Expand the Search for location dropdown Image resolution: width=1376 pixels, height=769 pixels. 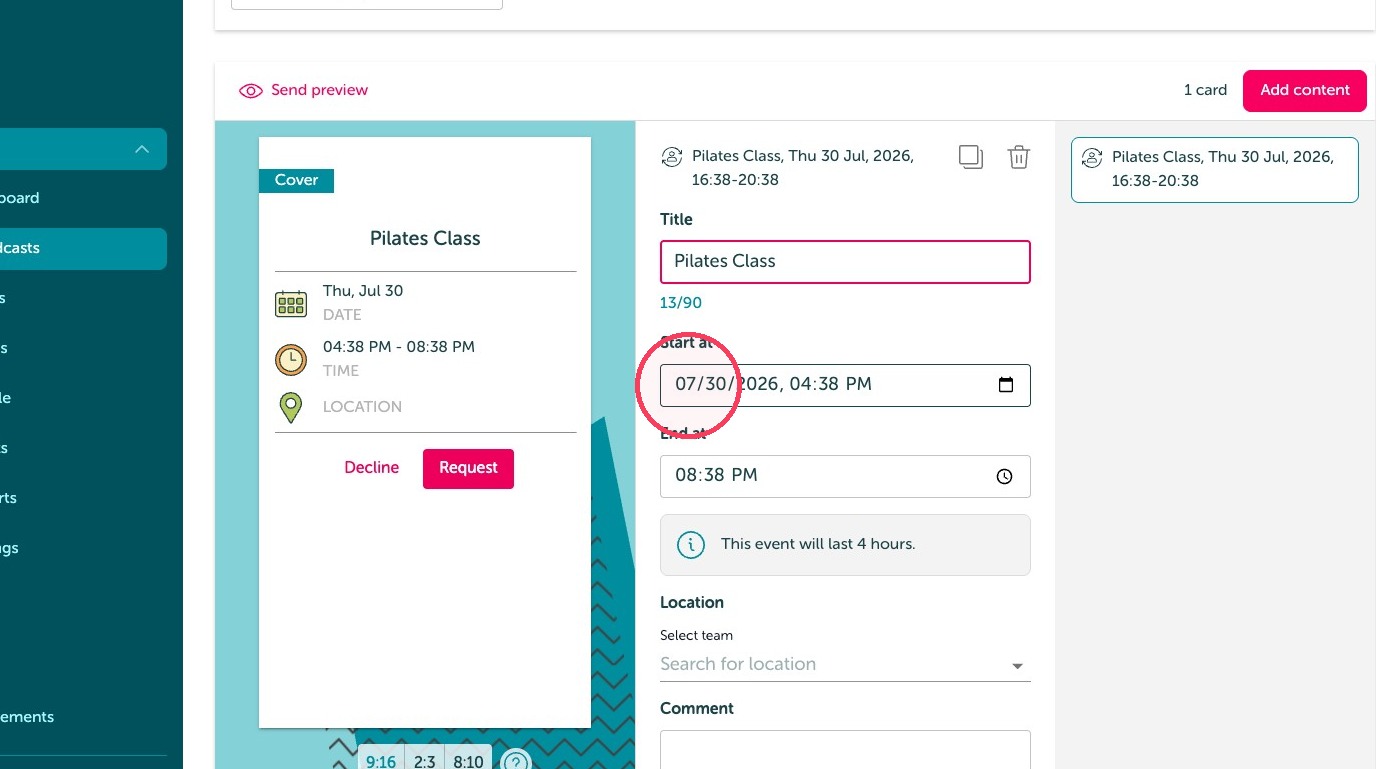click(x=1018, y=666)
